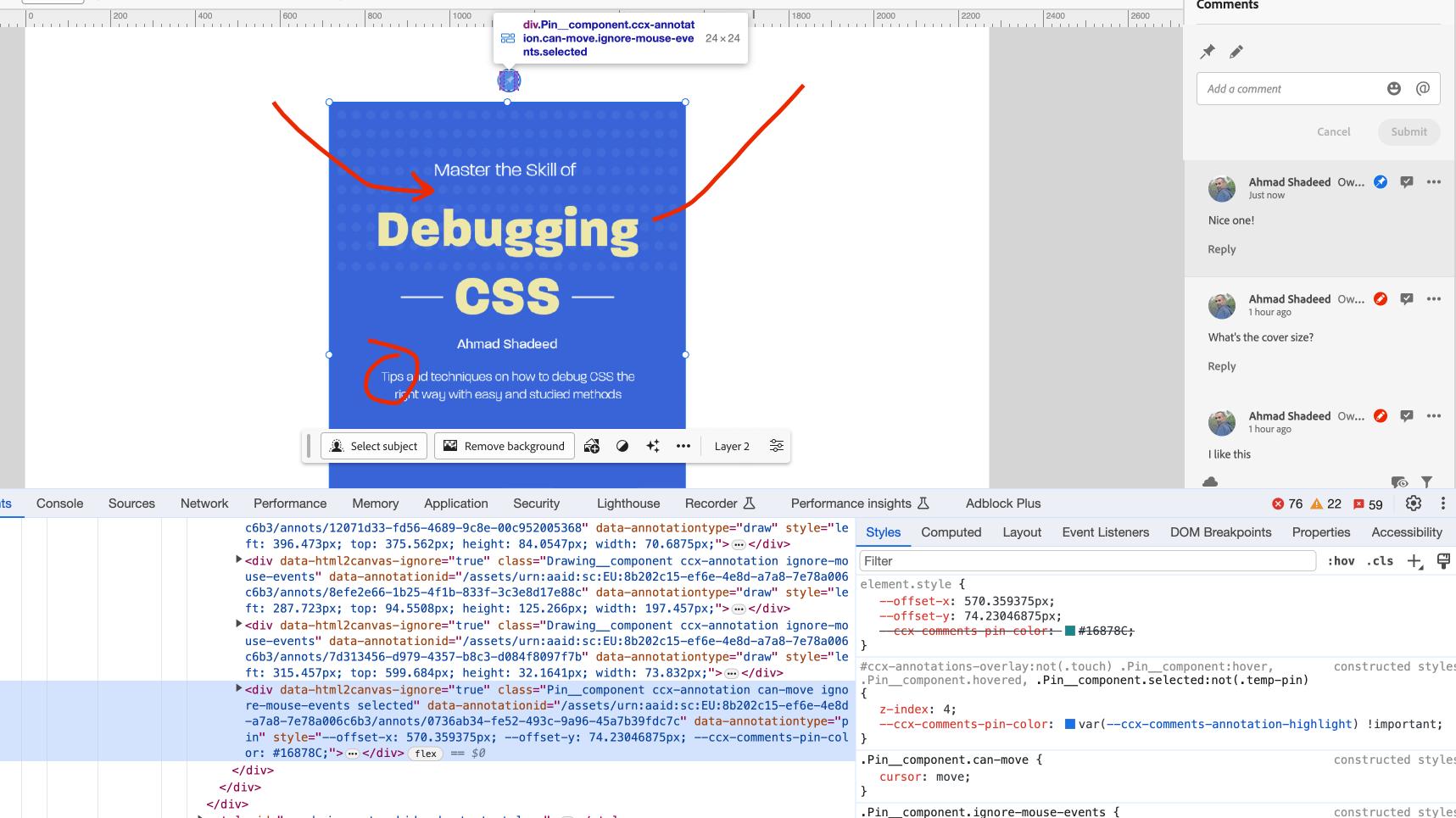Click the sparkle generative icon in toolbar
1456x818 pixels.
(653, 446)
